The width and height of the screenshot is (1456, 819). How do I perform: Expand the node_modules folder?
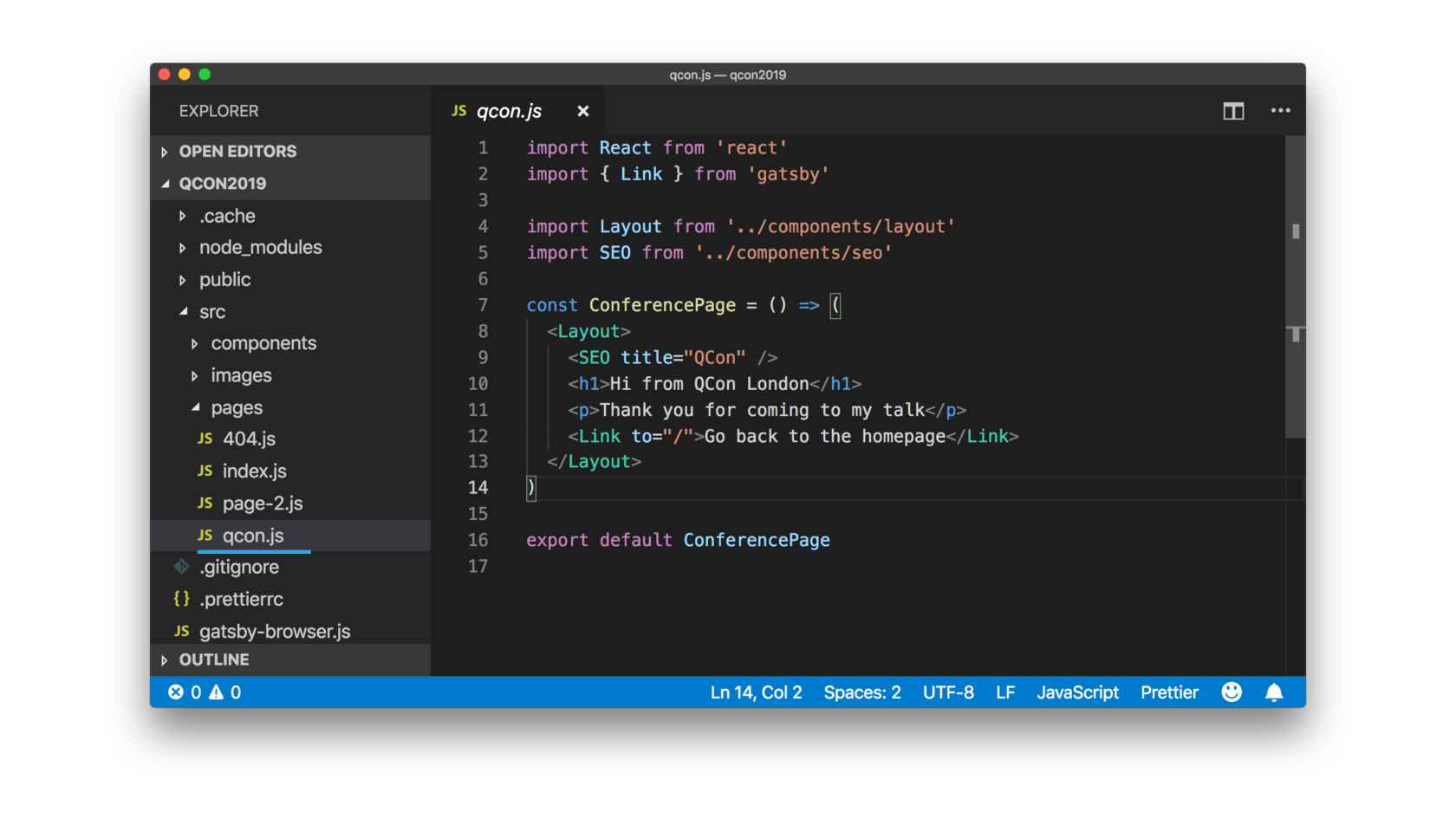(183, 247)
